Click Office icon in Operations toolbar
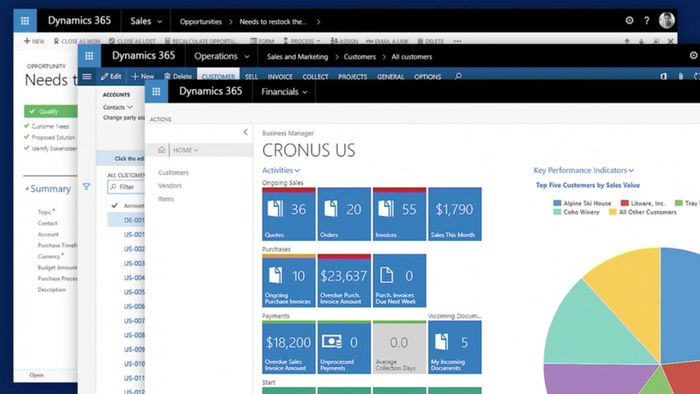This screenshot has height=394, width=700. (663, 76)
